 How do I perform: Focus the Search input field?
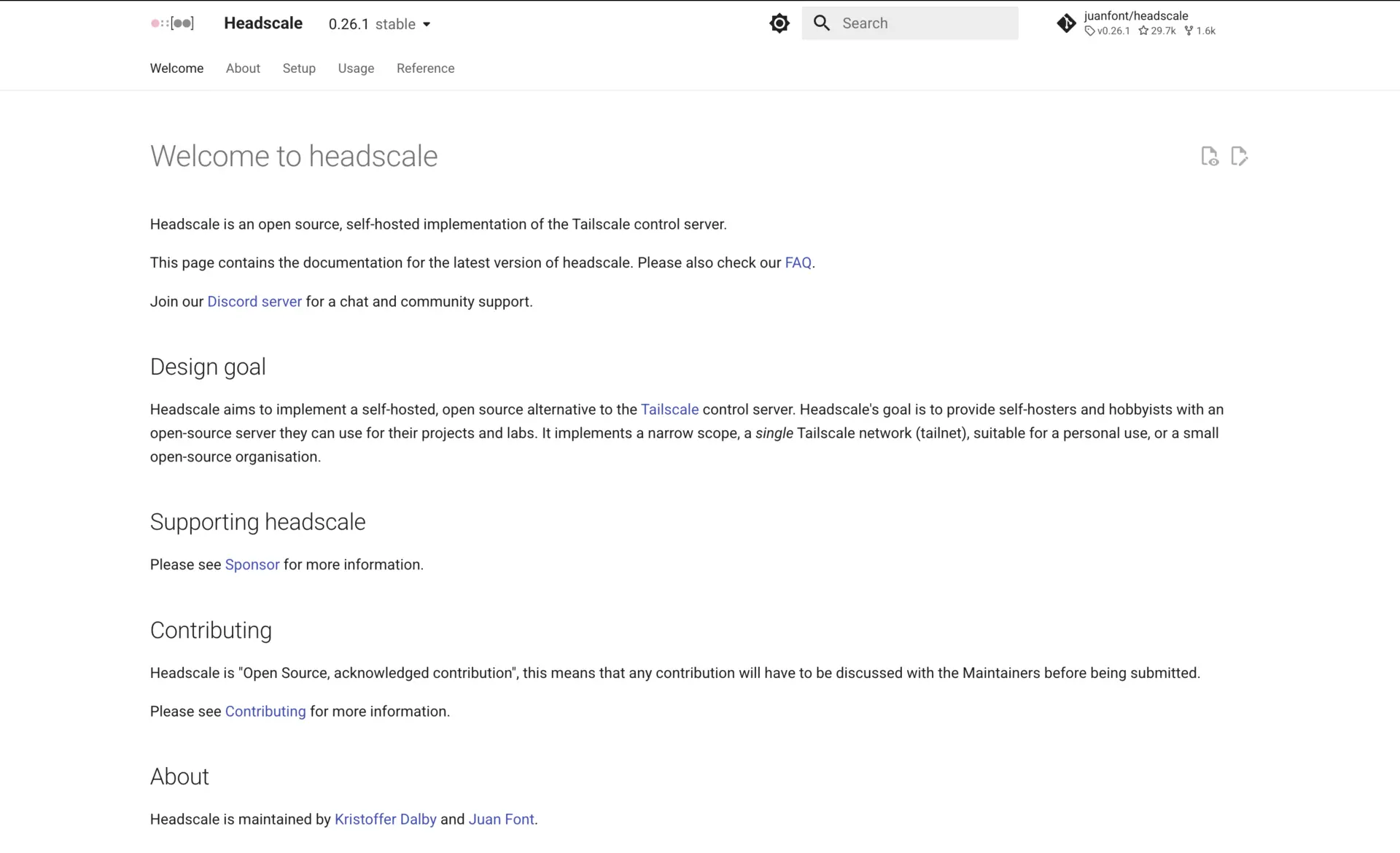coord(910,23)
